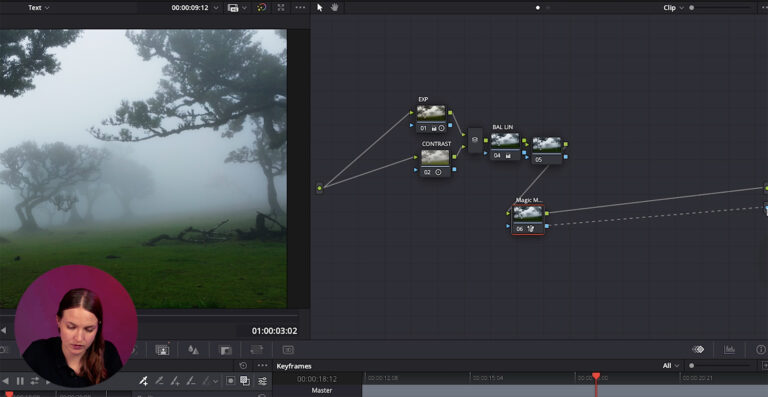This screenshot has height=397, width=768.
Task: Pause the mask tracking
Action: pyautogui.click(x=20, y=381)
